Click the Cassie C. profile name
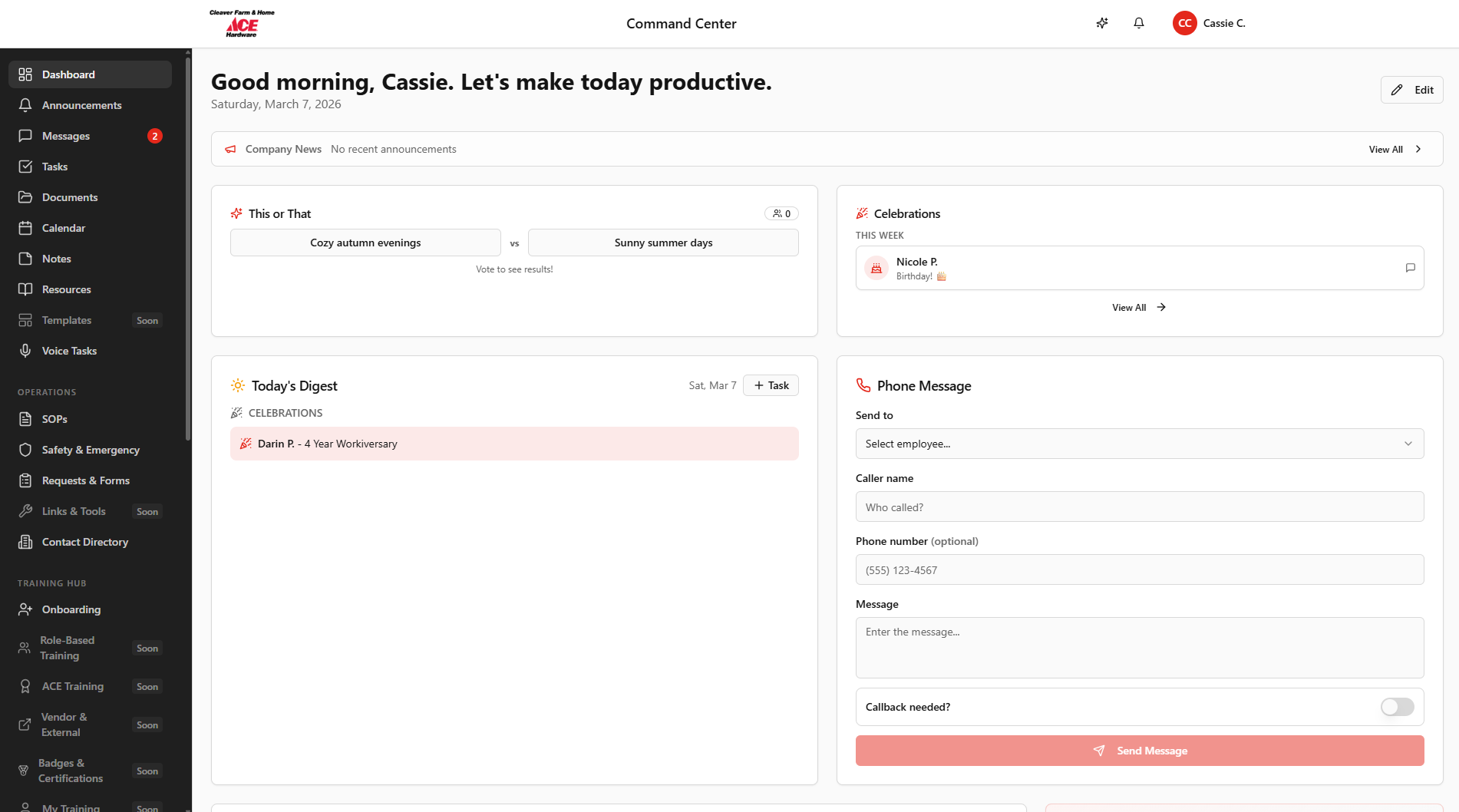 pyautogui.click(x=1224, y=23)
